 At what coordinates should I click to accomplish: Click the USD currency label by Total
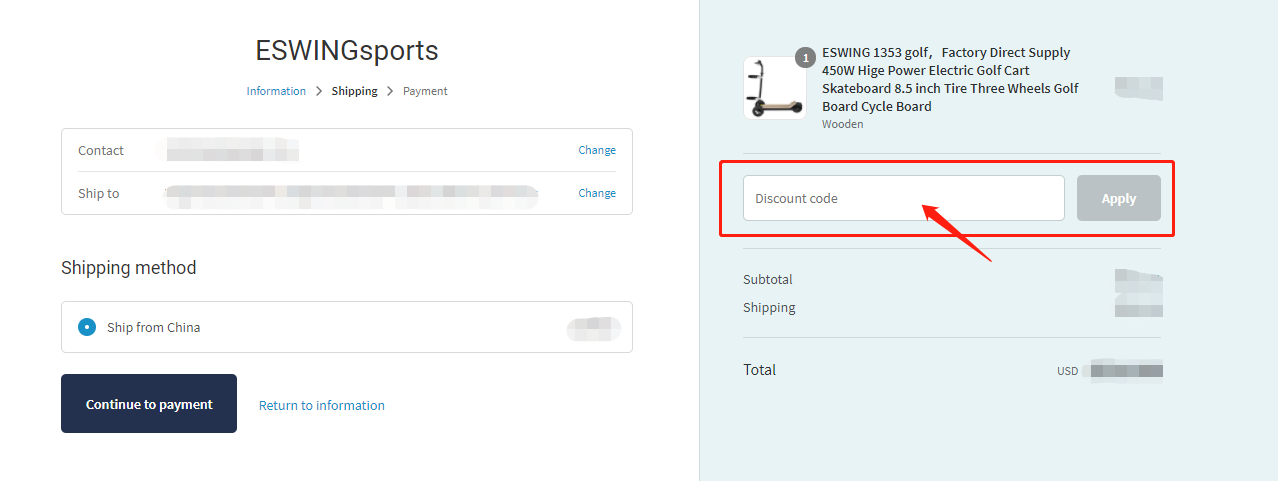pos(1068,371)
